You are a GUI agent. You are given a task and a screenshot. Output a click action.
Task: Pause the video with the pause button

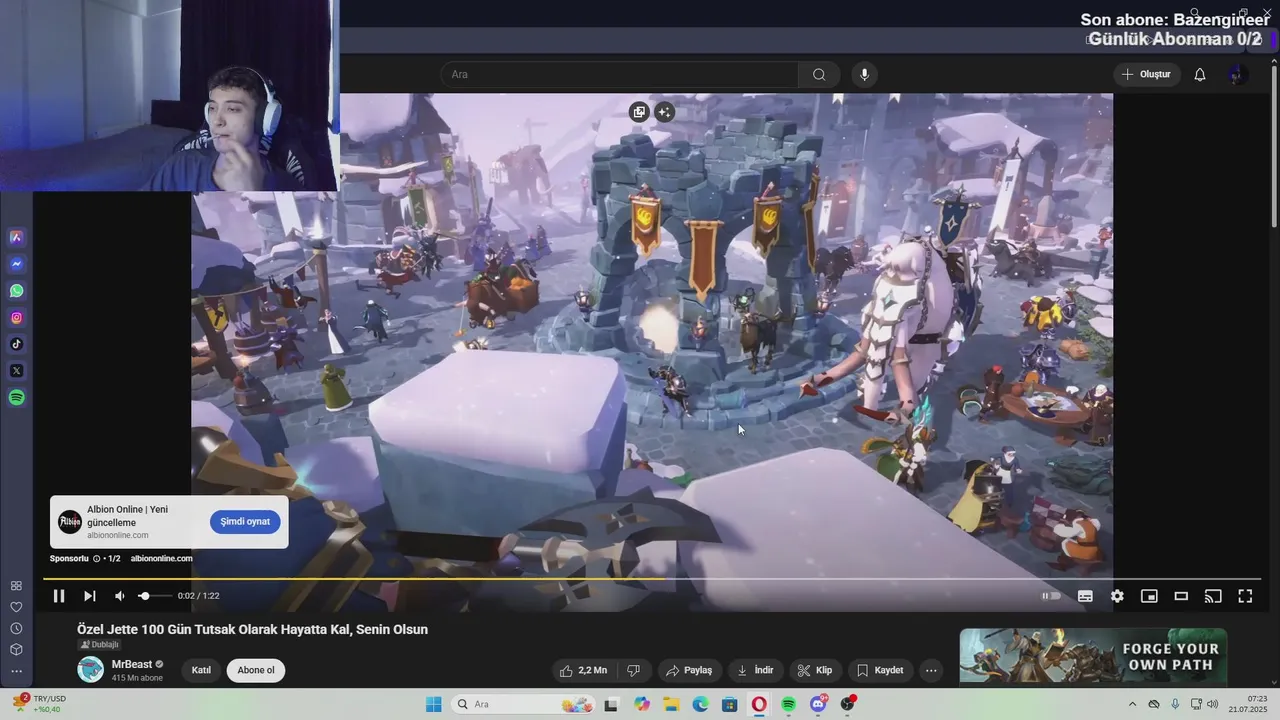[x=59, y=596]
